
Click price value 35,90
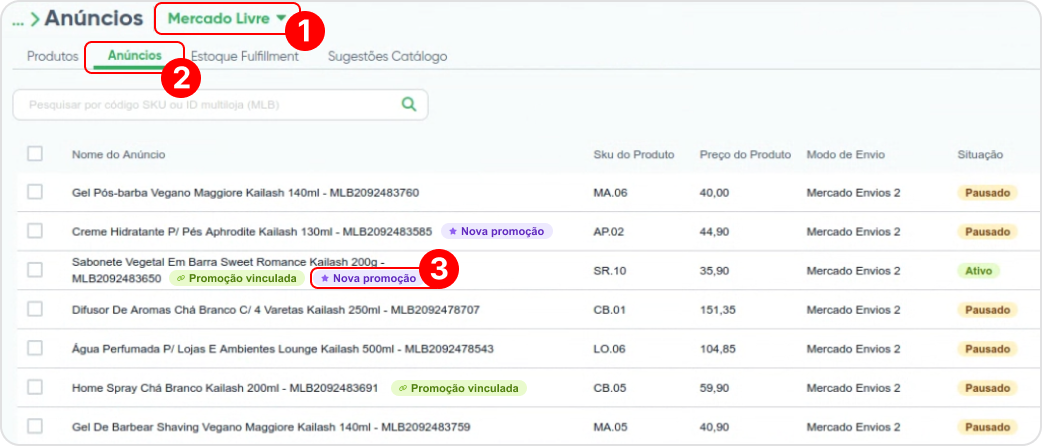[714, 271]
